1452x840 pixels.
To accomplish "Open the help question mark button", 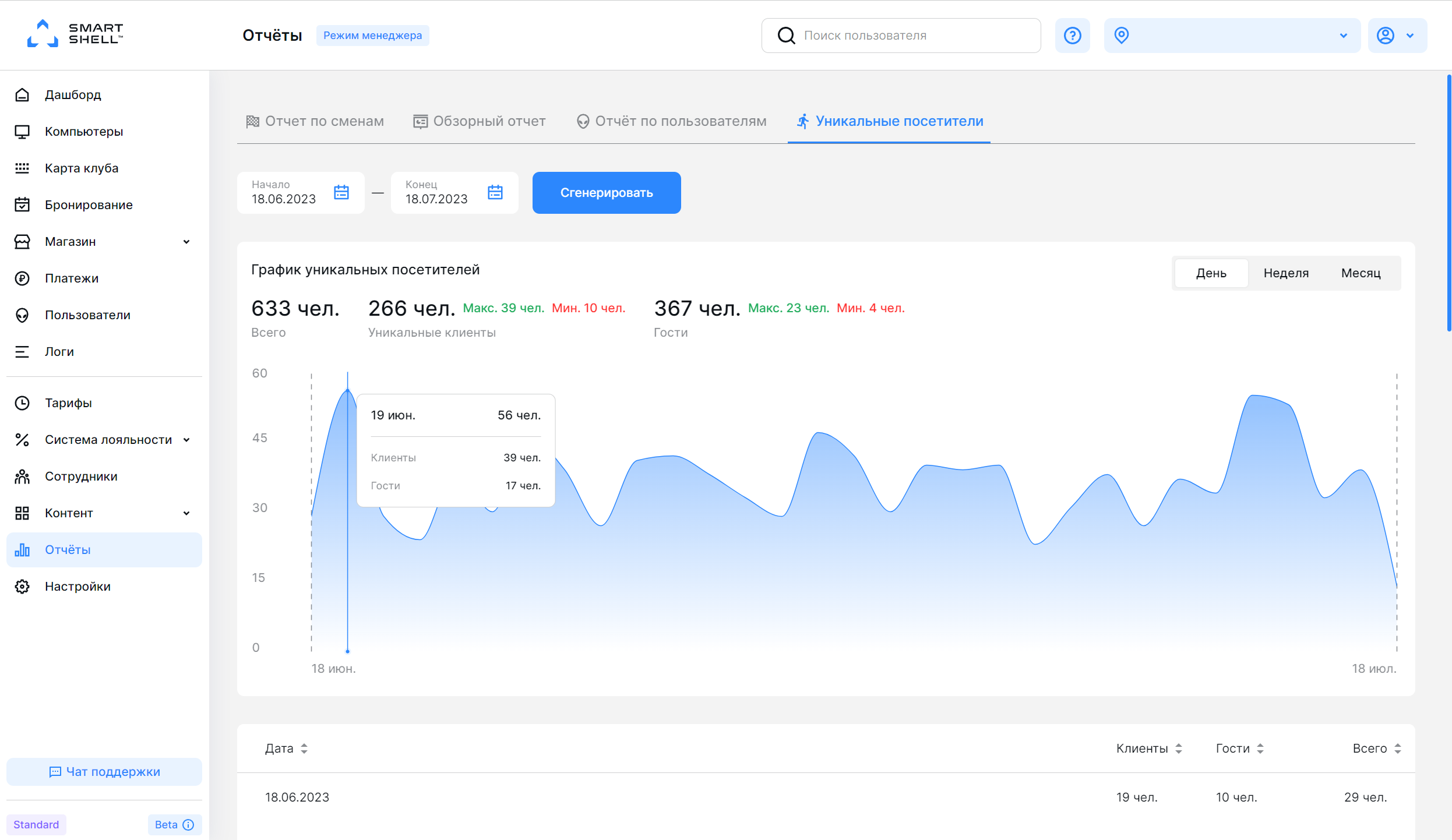I will click(1072, 36).
